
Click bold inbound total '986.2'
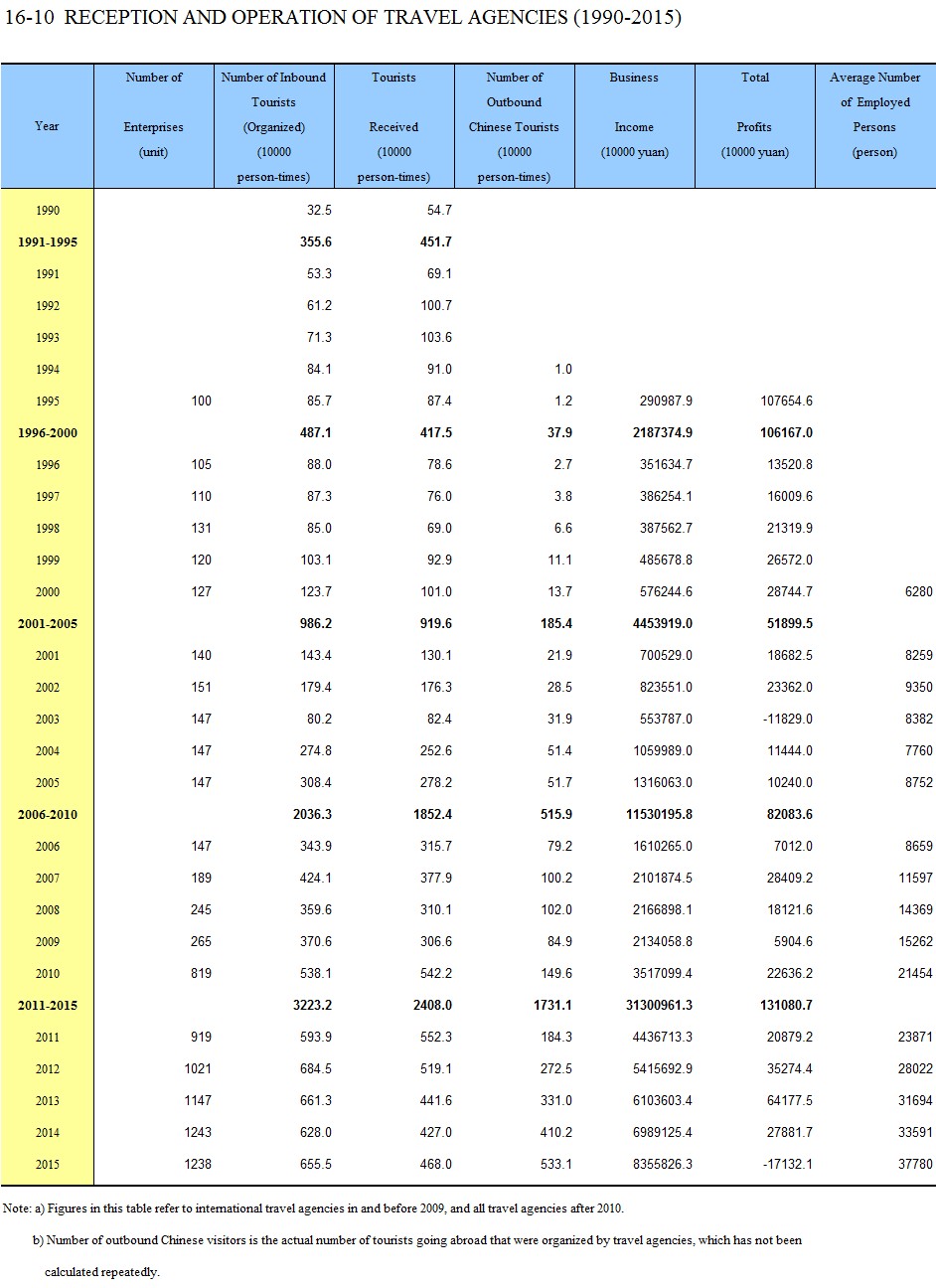tap(316, 624)
